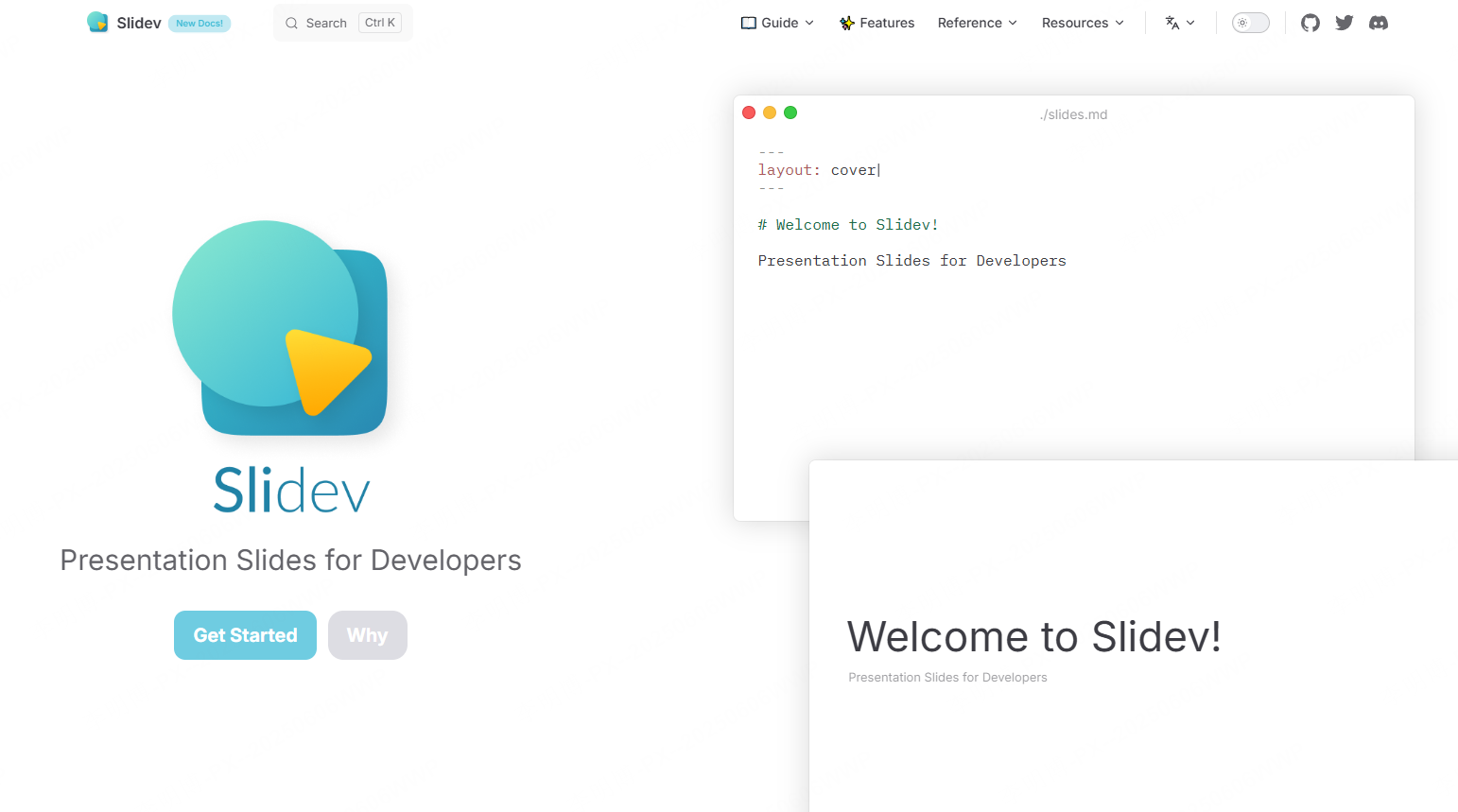Click the large Slidev hero logo
Viewport: 1458px width, 812px height.
[x=280, y=328]
